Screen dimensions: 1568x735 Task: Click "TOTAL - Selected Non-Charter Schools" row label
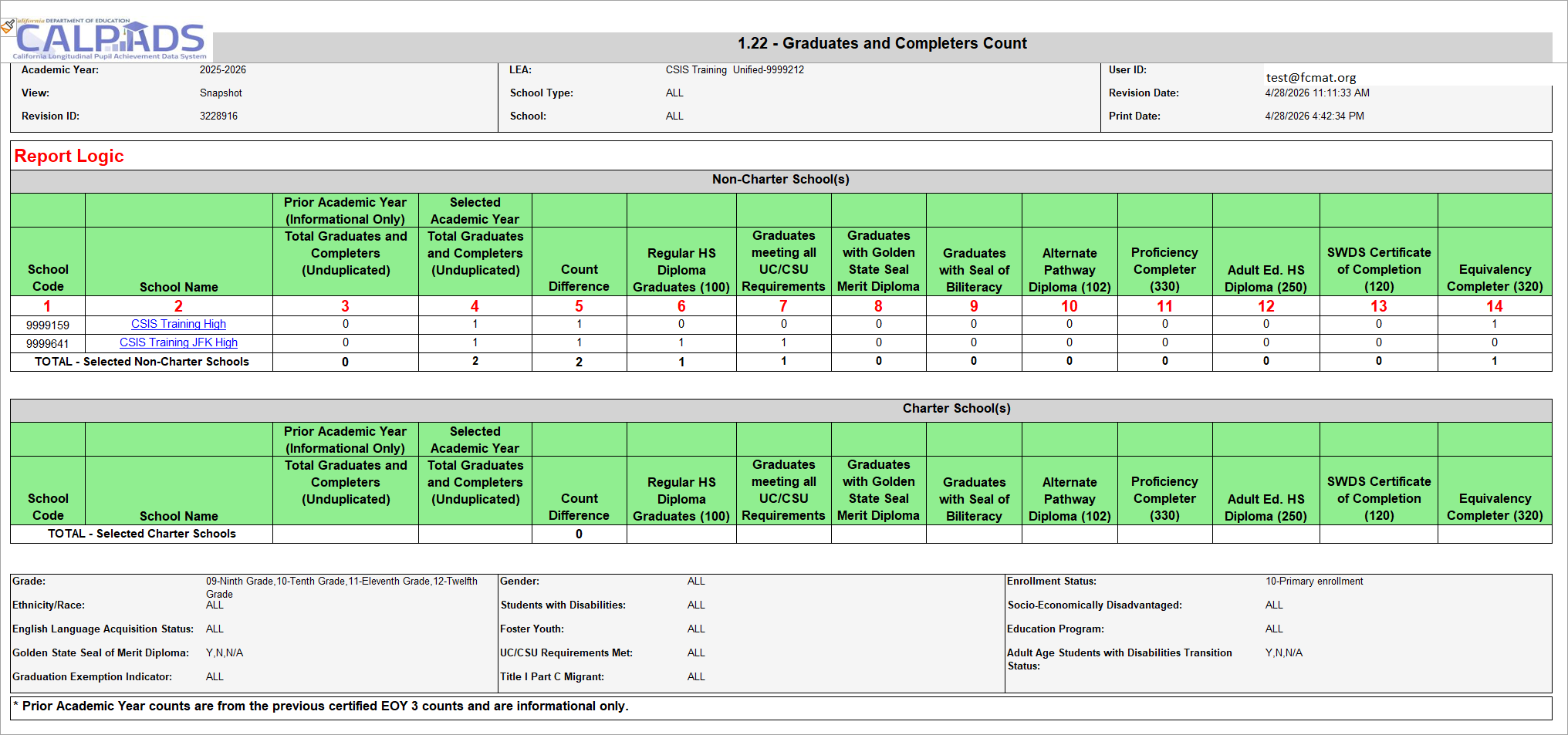coord(142,362)
